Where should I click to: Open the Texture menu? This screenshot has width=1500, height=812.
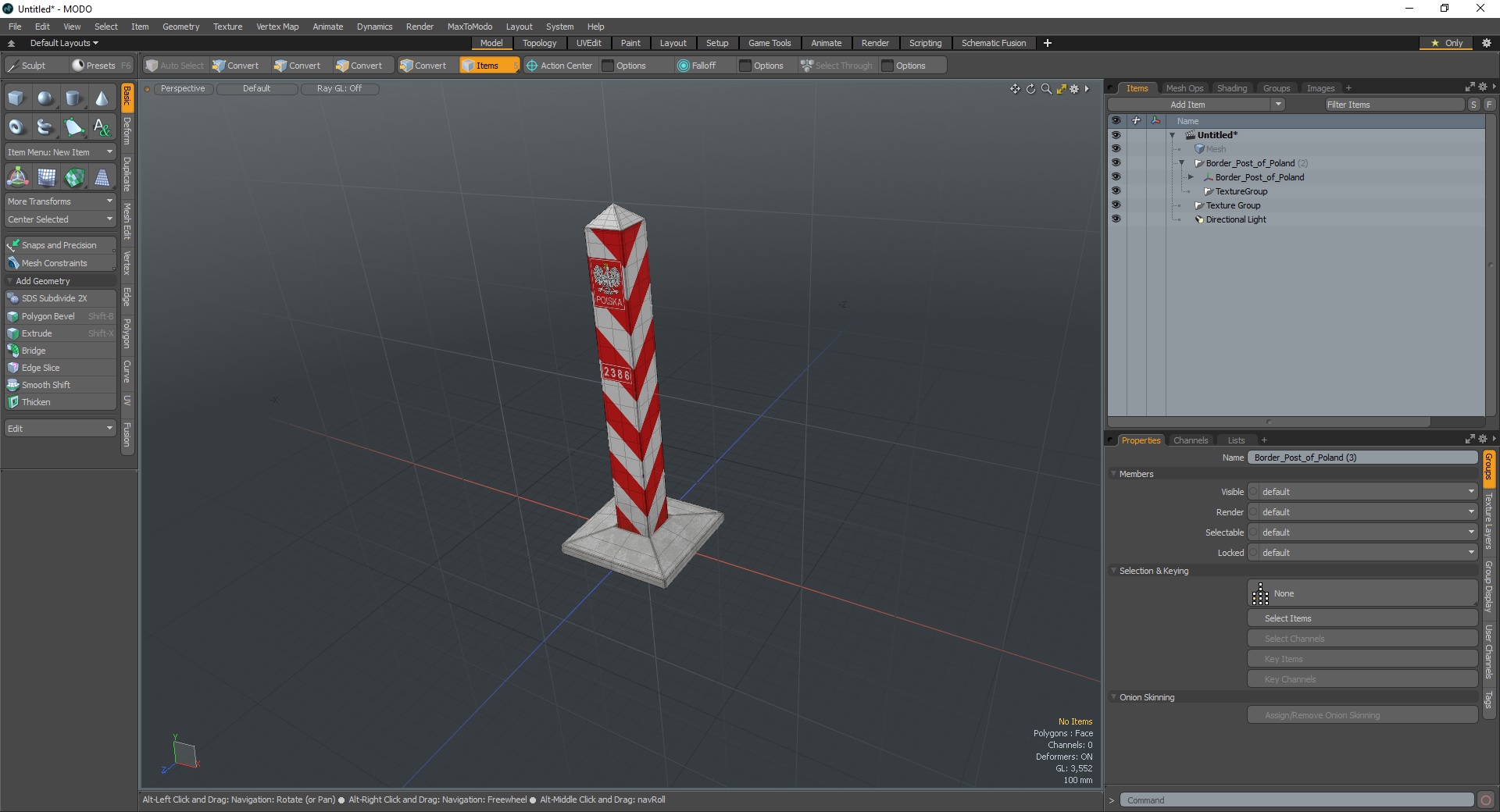tap(227, 27)
